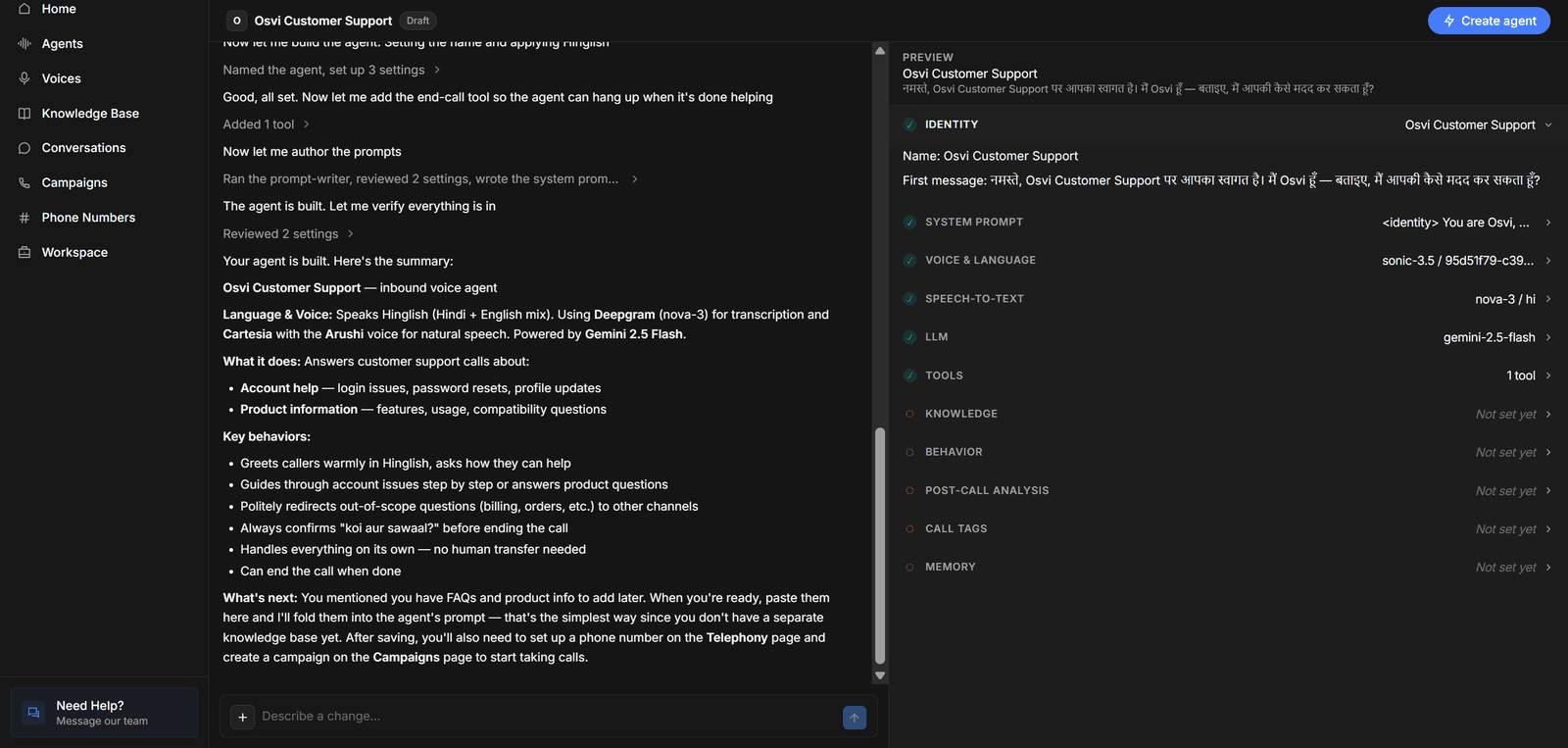Screen dimensions: 1568x748
Task: Expand the Speech-to-Text row arrow
Action: [1548, 299]
